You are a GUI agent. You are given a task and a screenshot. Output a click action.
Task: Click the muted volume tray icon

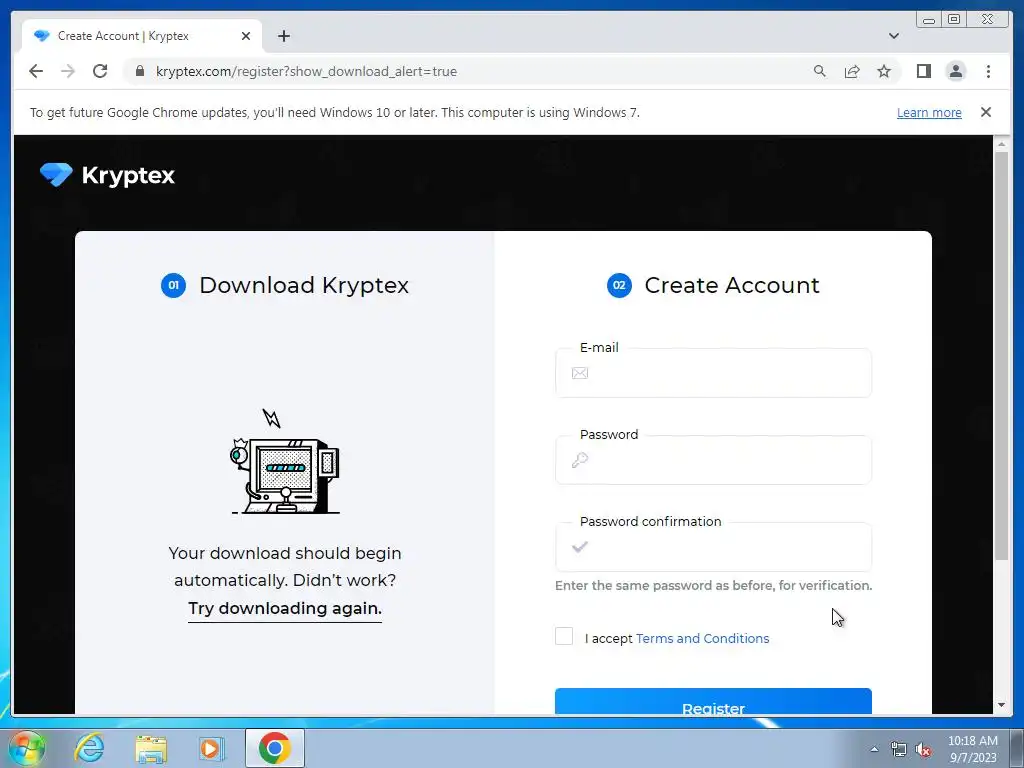pyautogui.click(x=923, y=750)
